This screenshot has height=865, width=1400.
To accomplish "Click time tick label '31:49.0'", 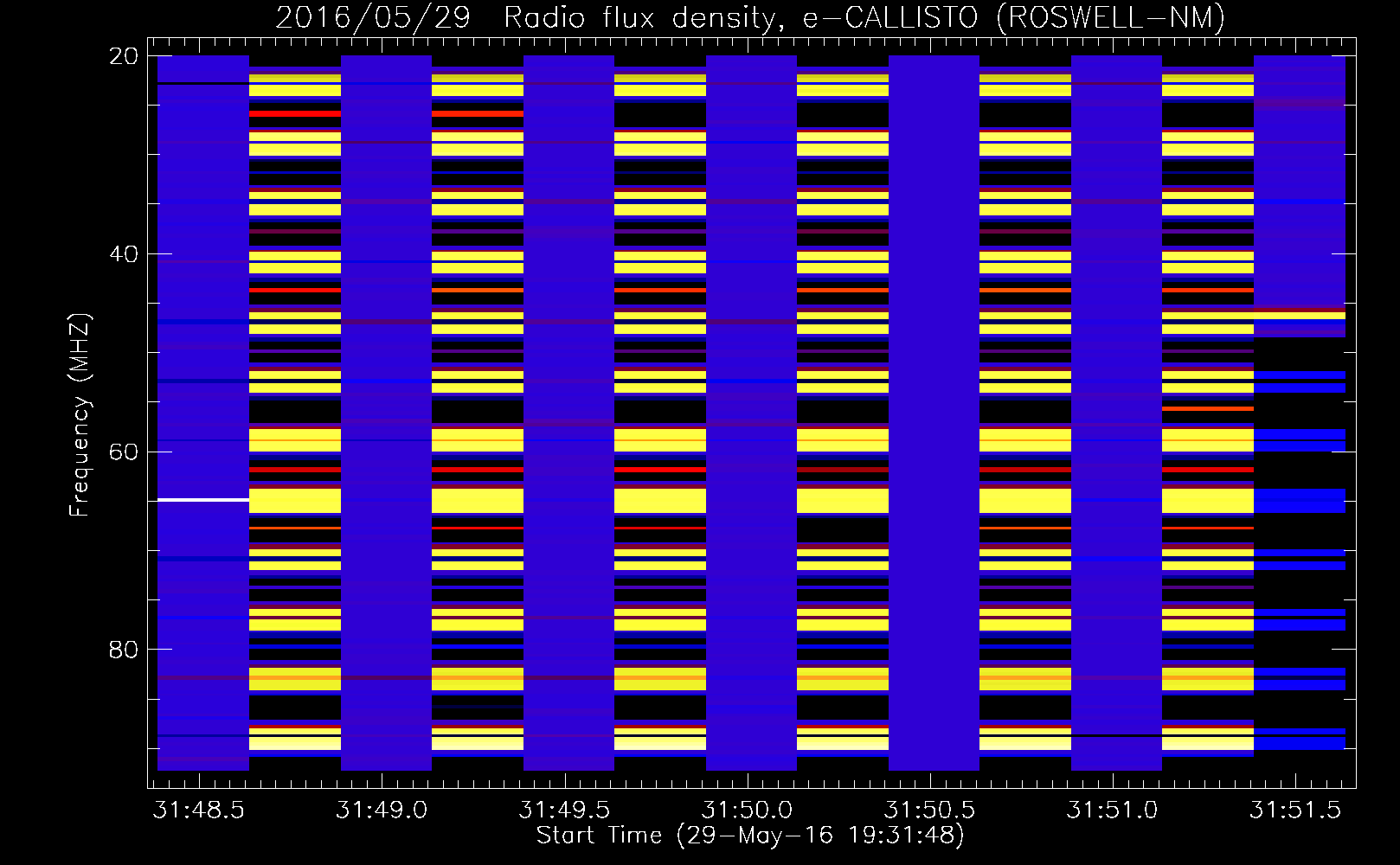I will coord(382,810).
